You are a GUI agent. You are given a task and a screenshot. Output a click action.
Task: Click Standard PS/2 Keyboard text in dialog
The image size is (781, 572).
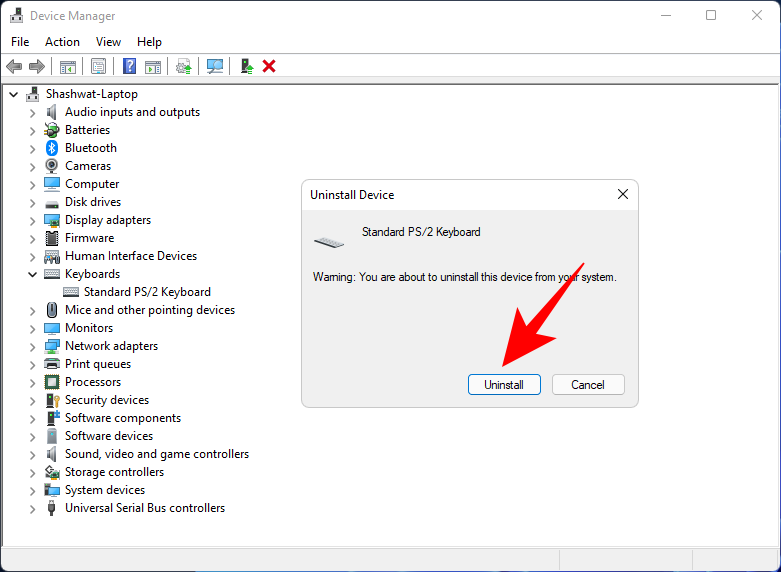[x=421, y=232]
